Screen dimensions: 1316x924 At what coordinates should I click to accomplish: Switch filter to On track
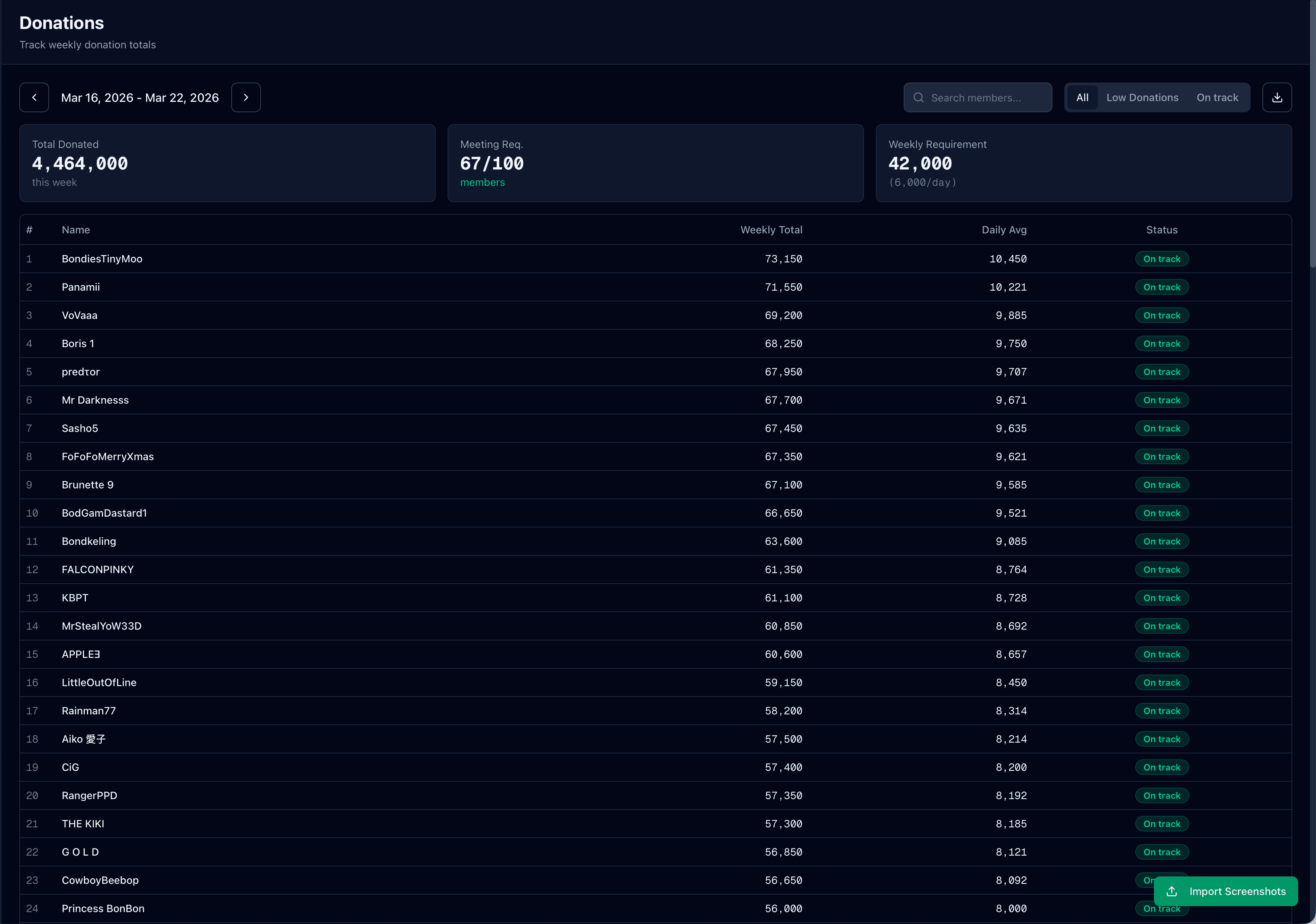coord(1217,97)
